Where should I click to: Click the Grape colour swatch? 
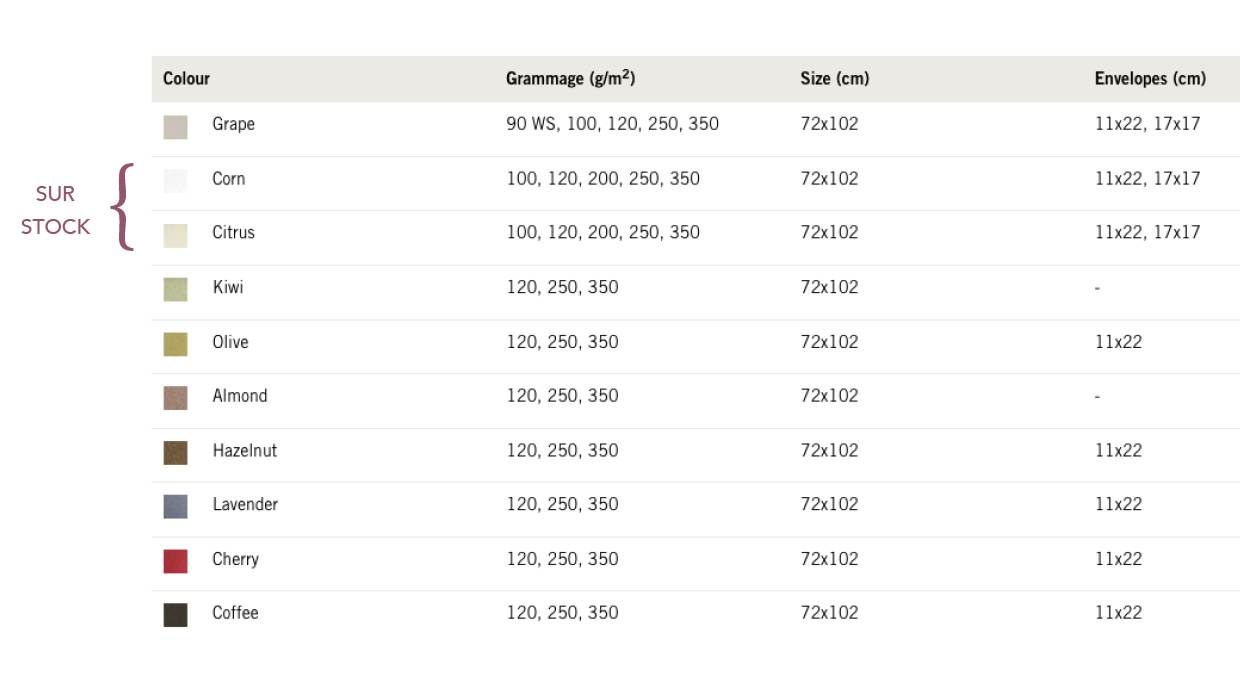175,127
